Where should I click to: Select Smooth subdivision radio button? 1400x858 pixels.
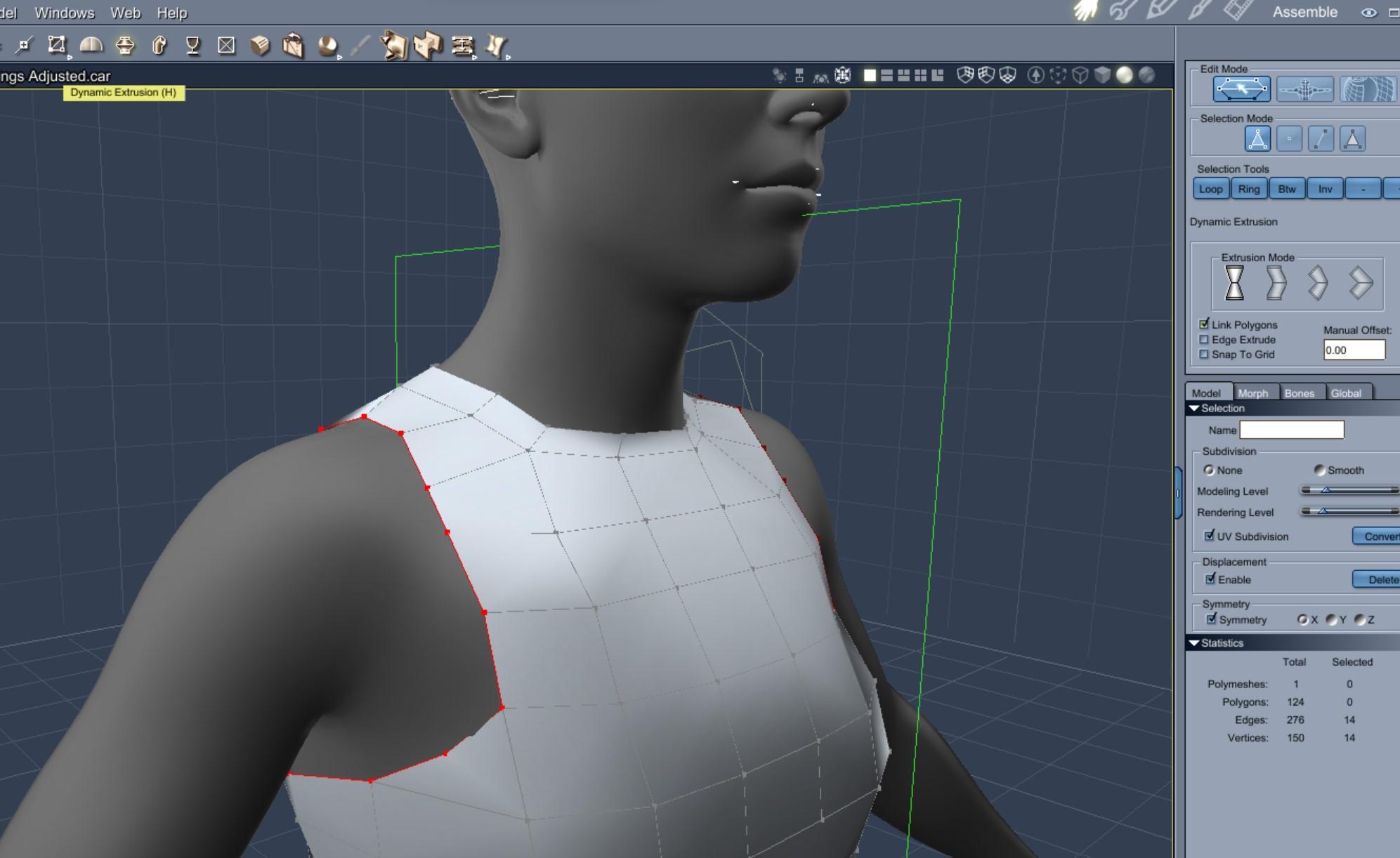click(1319, 470)
